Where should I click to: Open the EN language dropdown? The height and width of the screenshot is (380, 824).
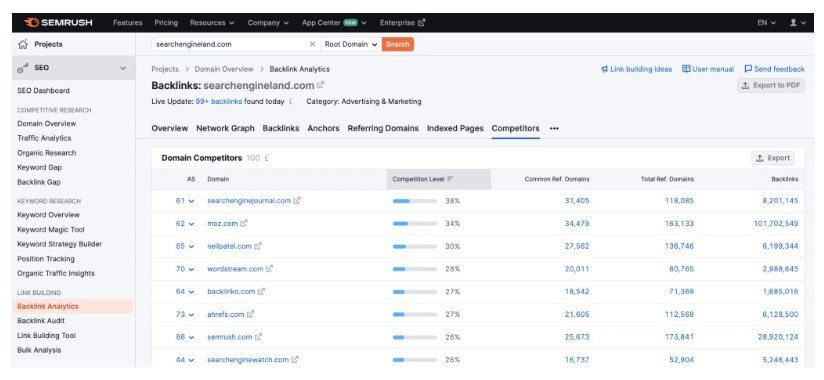click(766, 23)
